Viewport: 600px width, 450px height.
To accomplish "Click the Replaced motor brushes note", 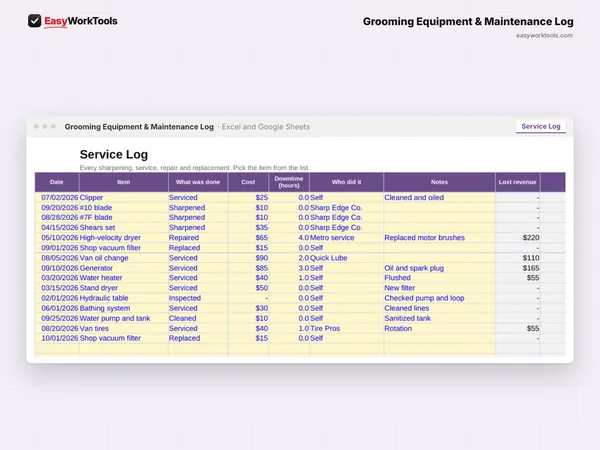I will [x=439, y=238].
